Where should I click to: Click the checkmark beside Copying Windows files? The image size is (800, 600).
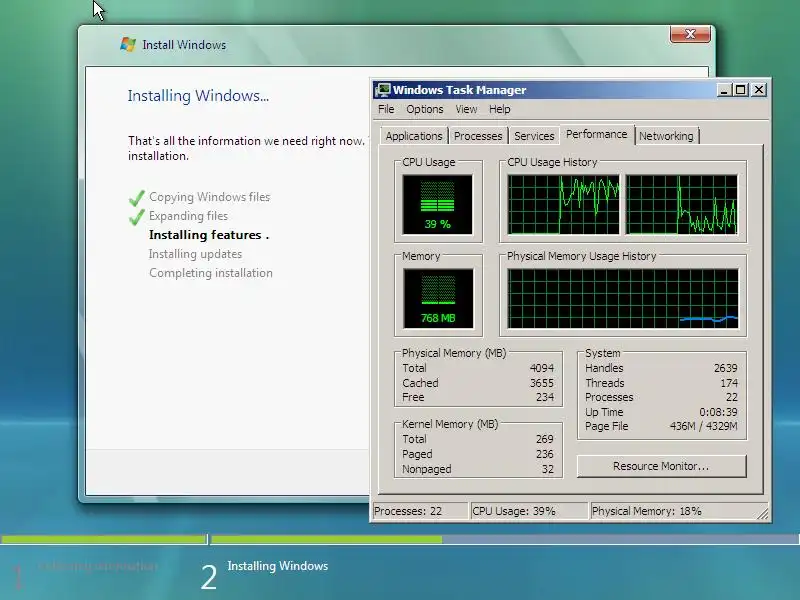(136, 197)
